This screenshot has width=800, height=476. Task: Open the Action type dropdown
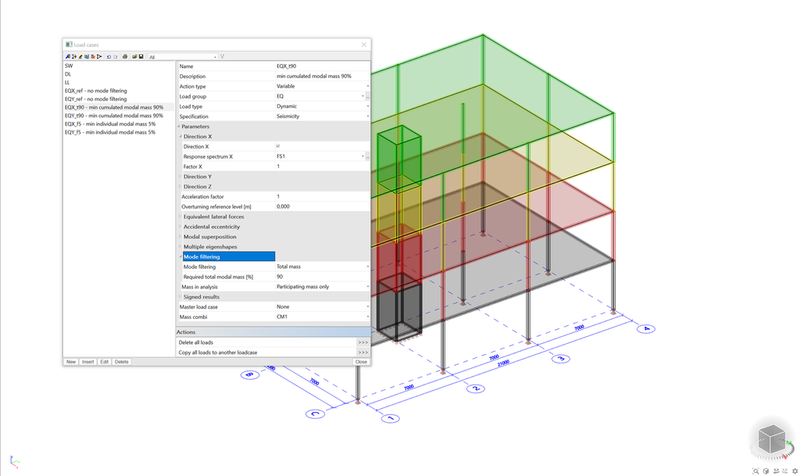point(367,86)
